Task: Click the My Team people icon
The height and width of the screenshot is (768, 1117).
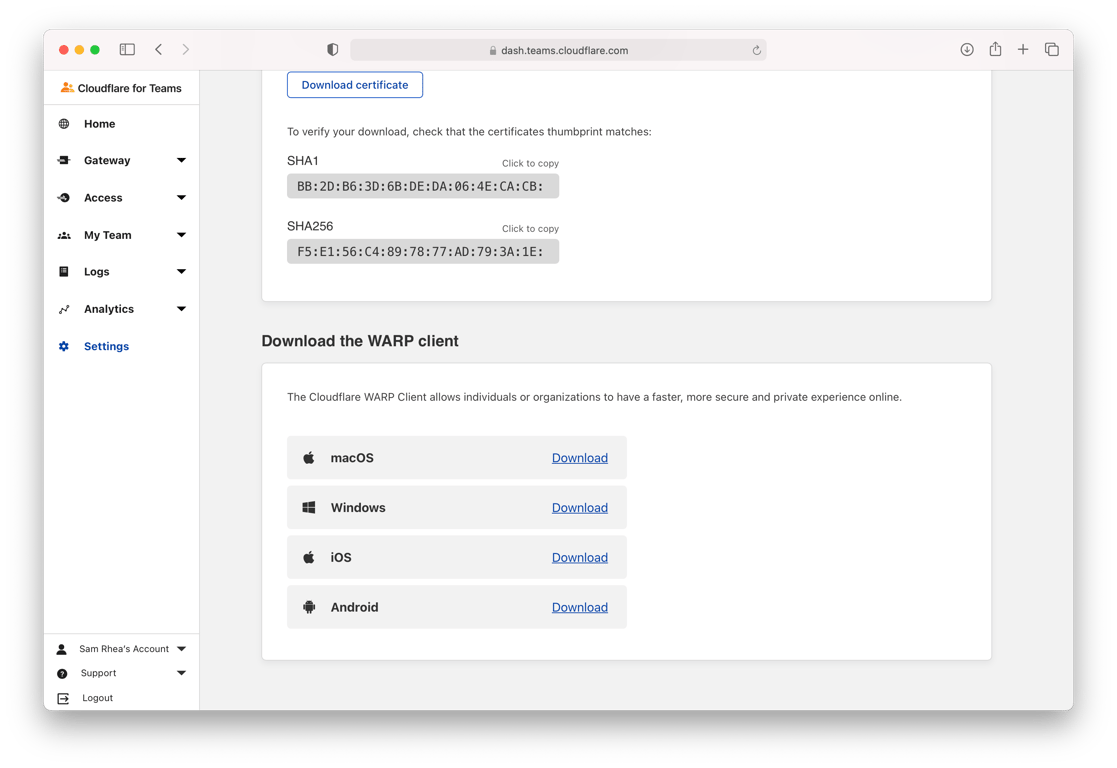Action: point(64,235)
